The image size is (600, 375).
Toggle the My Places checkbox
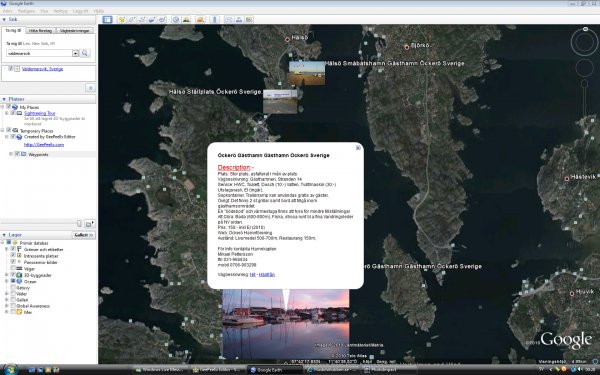coord(9,107)
